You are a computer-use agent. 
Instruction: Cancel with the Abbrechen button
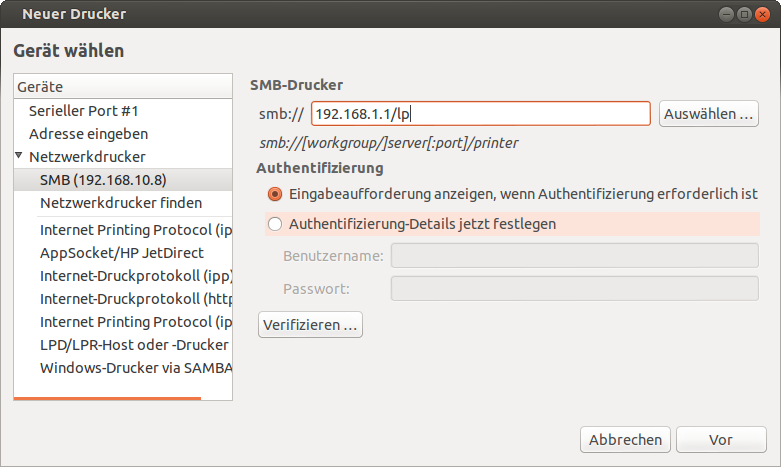coord(625,440)
